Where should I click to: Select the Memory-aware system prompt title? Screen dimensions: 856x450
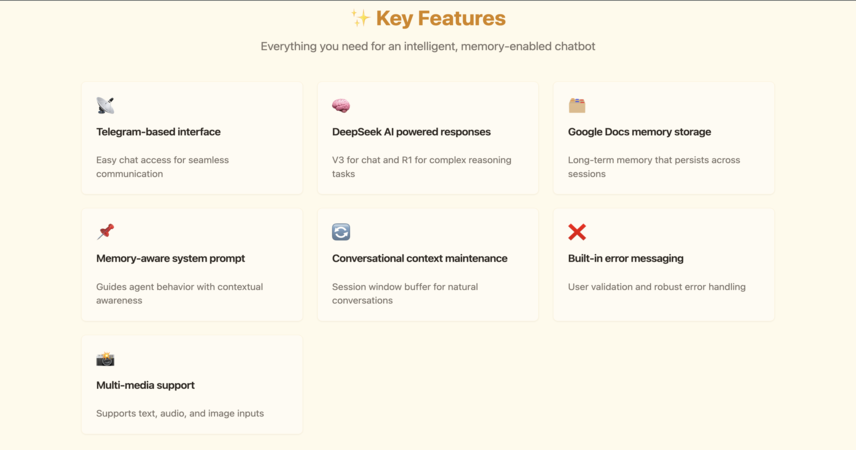click(x=170, y=258)
